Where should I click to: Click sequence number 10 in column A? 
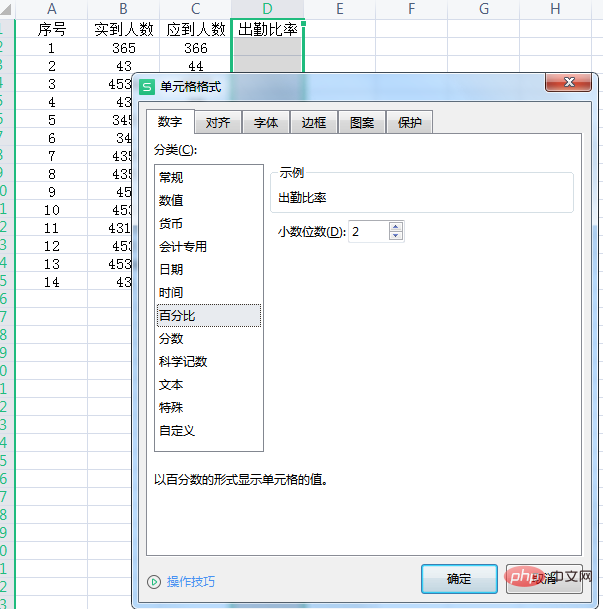click(51, 210)
